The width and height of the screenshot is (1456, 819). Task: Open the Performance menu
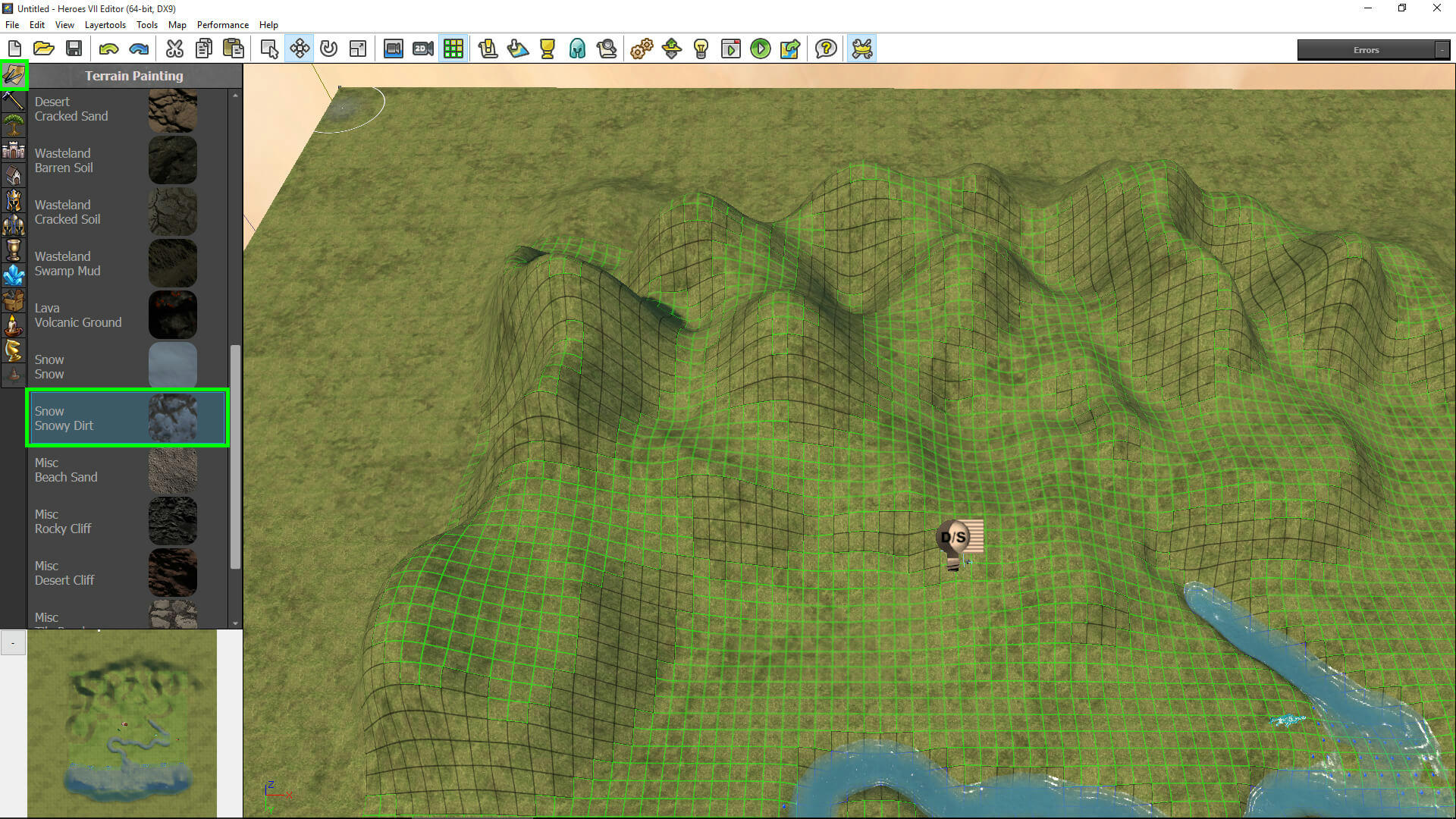[222, 24]
